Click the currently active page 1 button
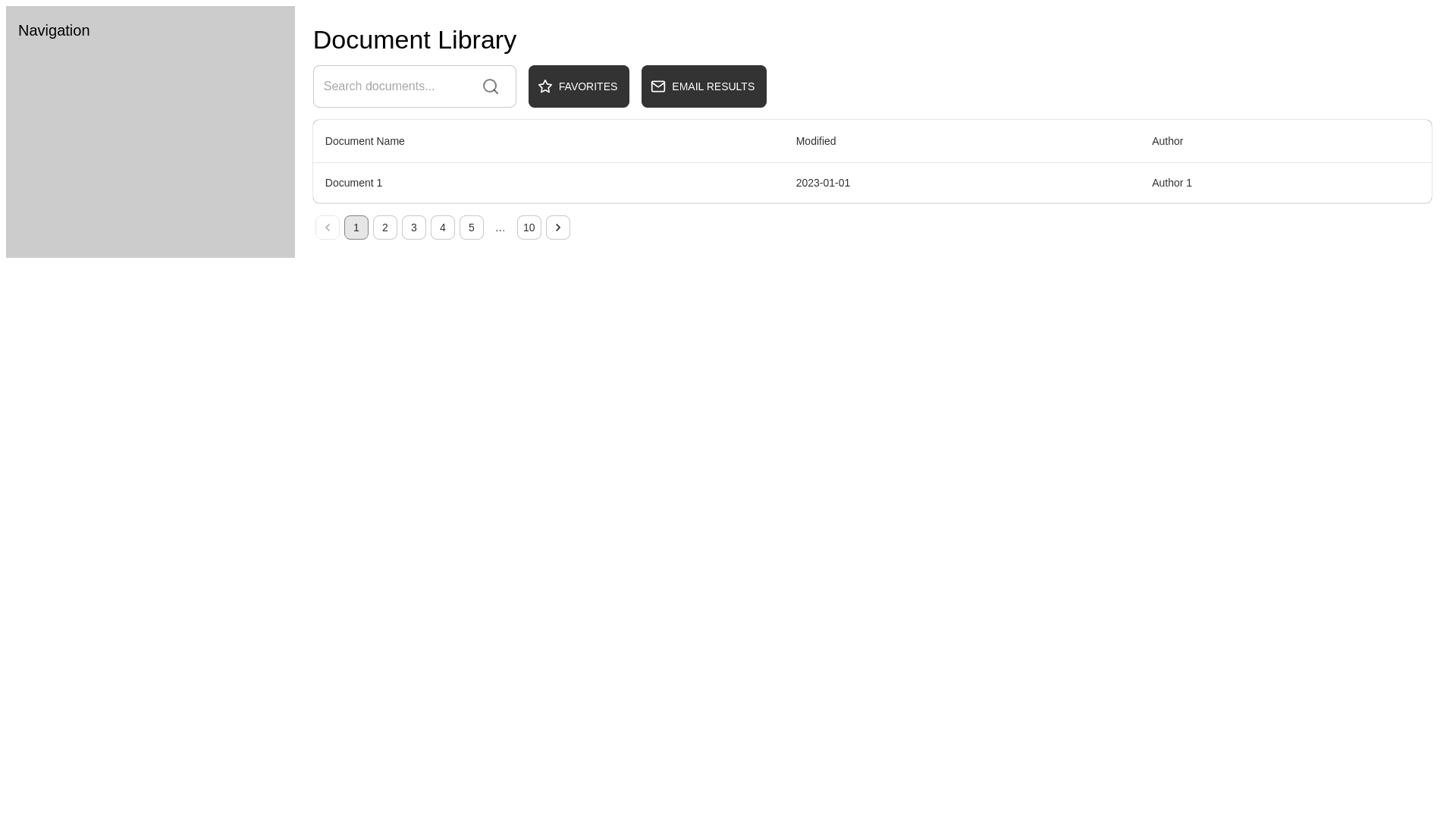 [x=356, y=227]
